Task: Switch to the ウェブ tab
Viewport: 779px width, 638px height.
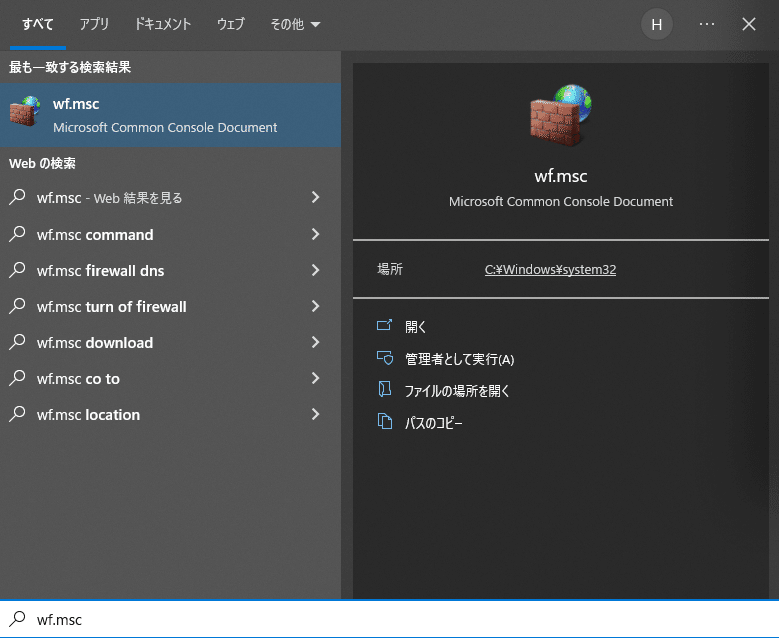Action: pos(231,24)
